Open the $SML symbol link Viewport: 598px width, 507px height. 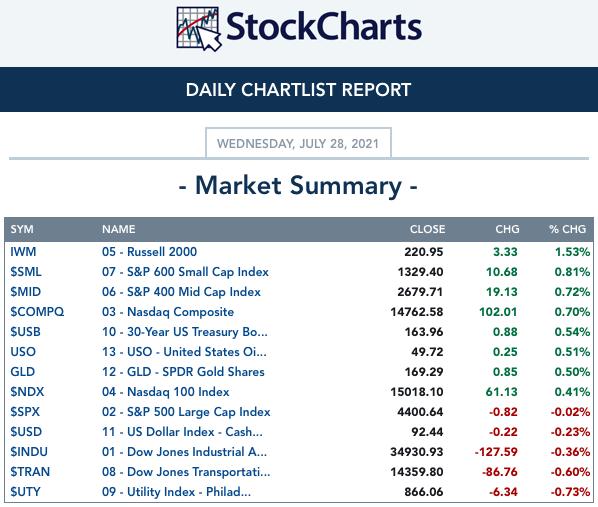pos(26,272)
